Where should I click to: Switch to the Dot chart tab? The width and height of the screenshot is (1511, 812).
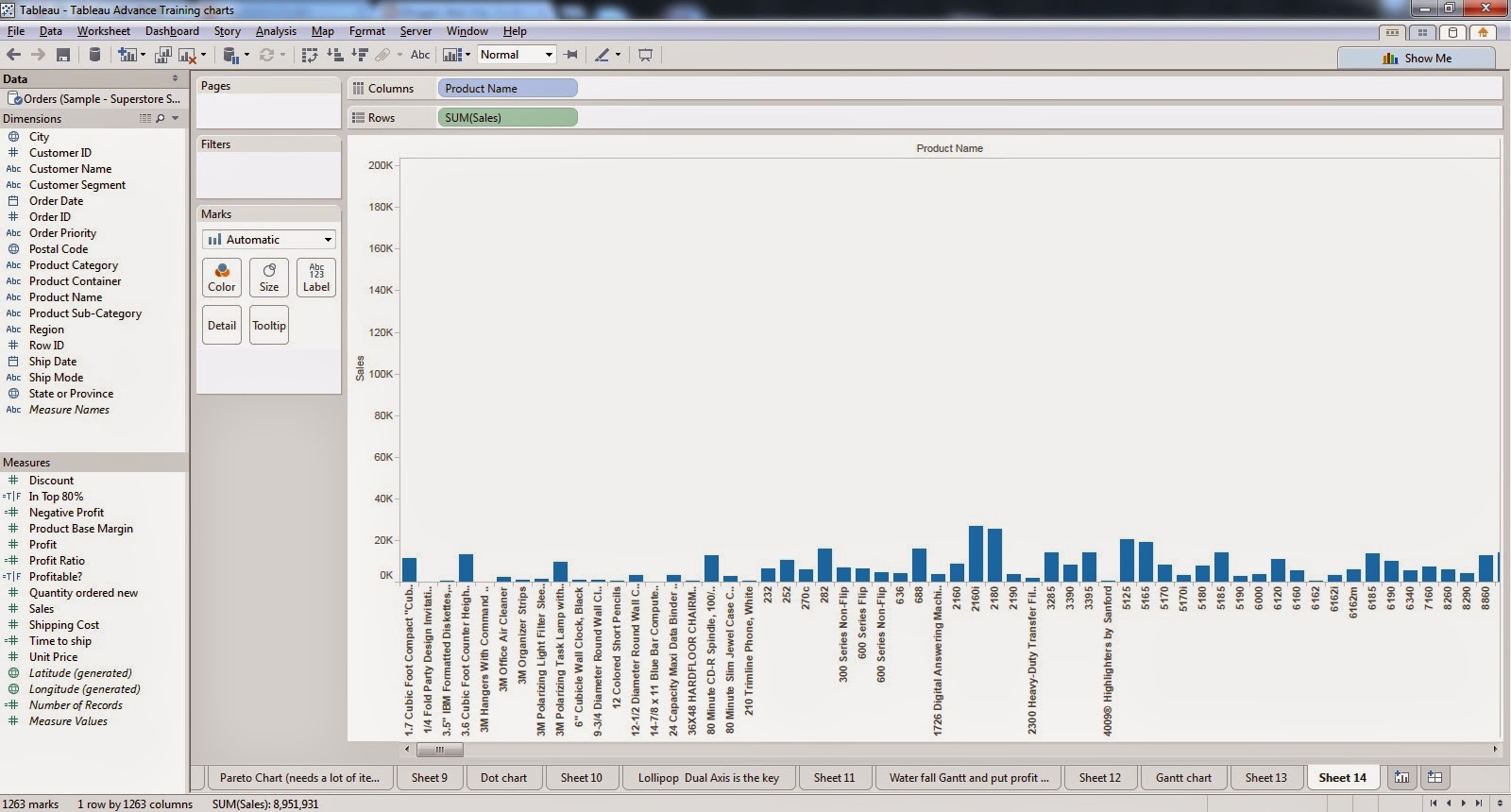tap(503, 777)
